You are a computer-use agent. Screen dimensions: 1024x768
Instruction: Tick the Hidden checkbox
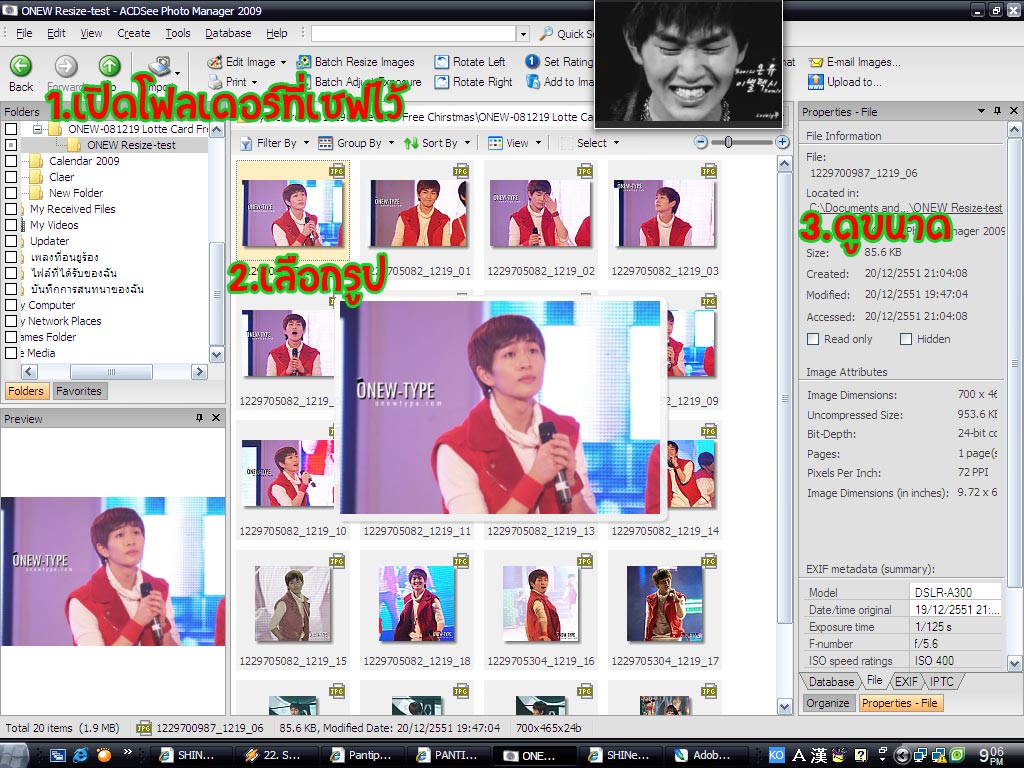[906, 339]
